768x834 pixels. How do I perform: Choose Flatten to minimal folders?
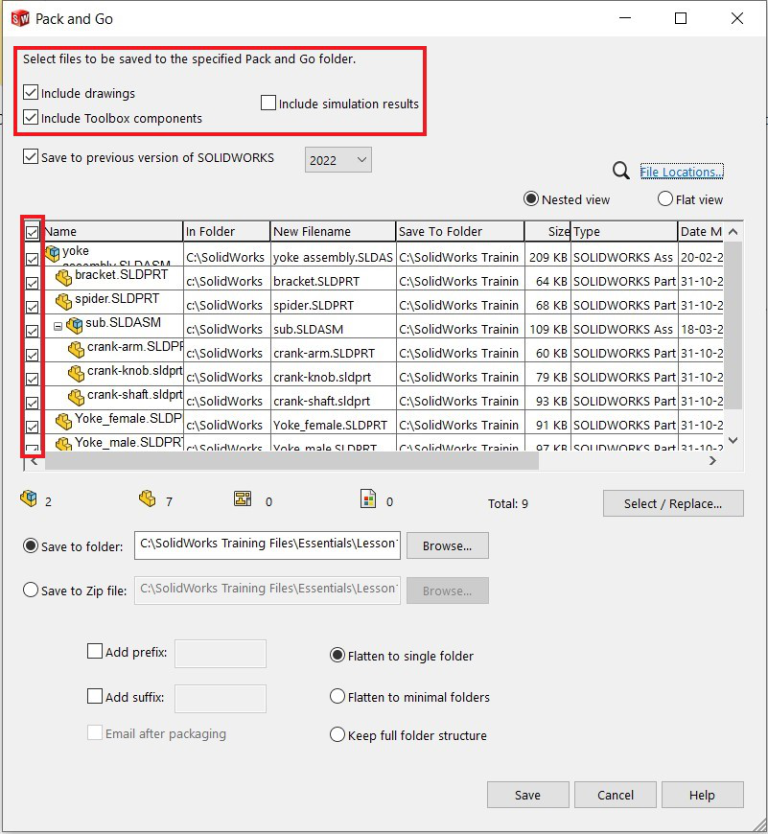337,696
